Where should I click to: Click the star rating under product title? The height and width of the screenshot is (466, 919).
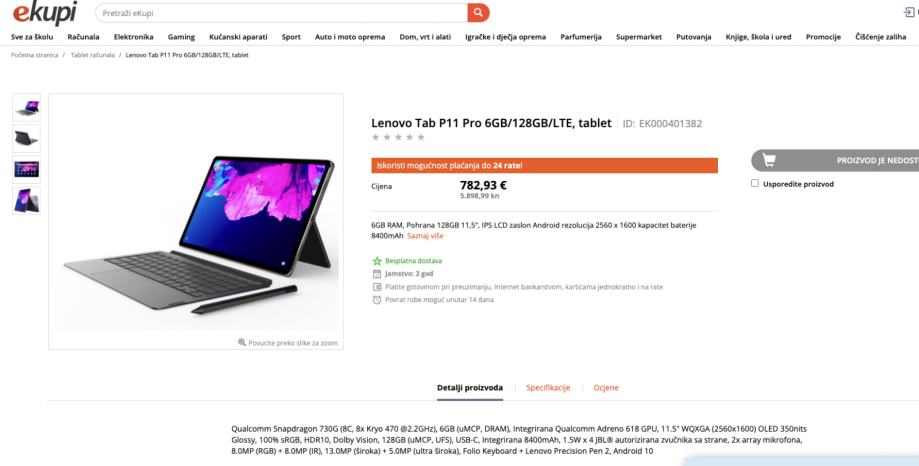point(398,137)
